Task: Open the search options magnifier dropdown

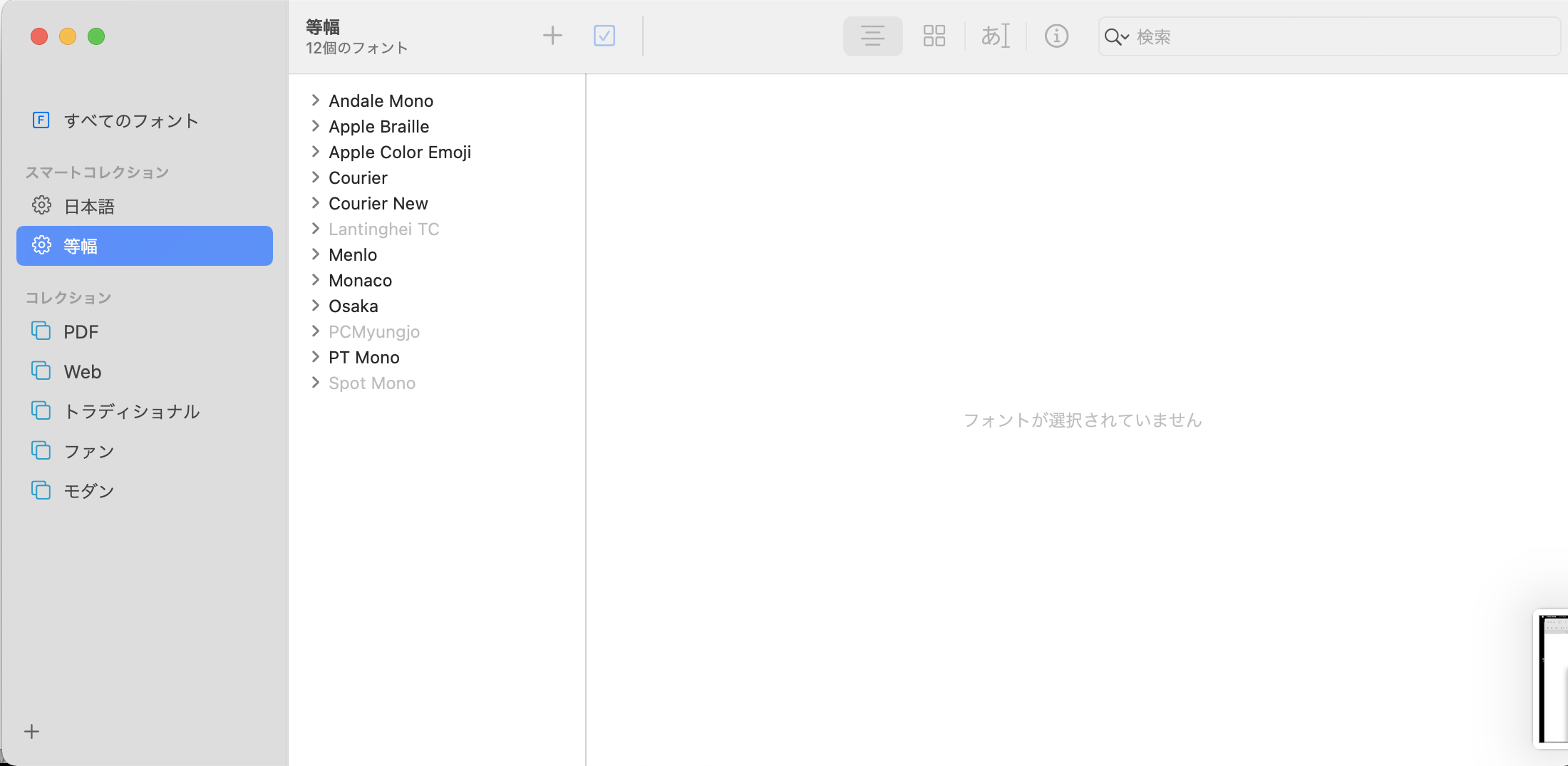Action: coord(1116,37)
